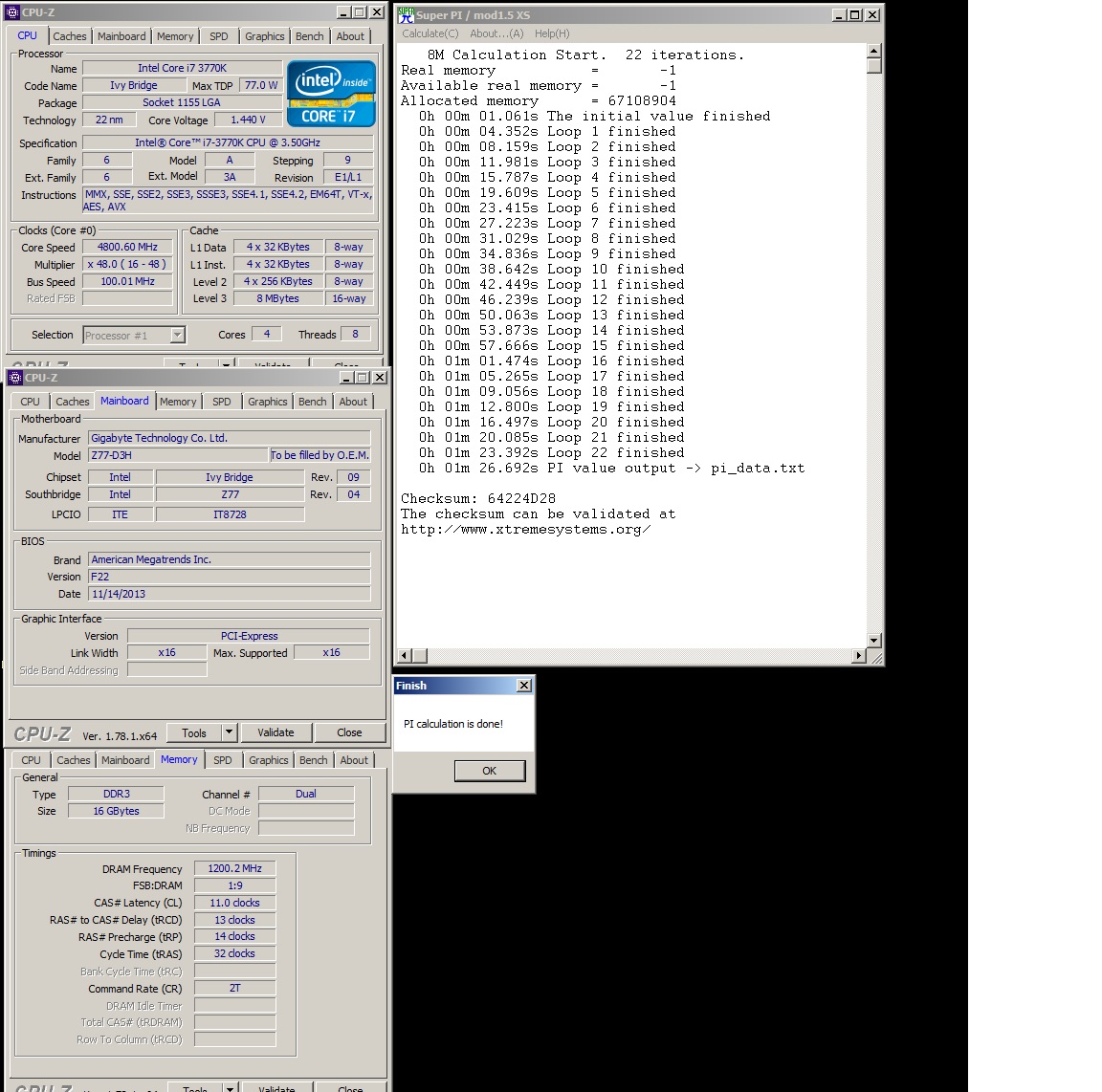Click OK in the Finish dialog
The image size is (1102, 1092).
click(489, 771)
